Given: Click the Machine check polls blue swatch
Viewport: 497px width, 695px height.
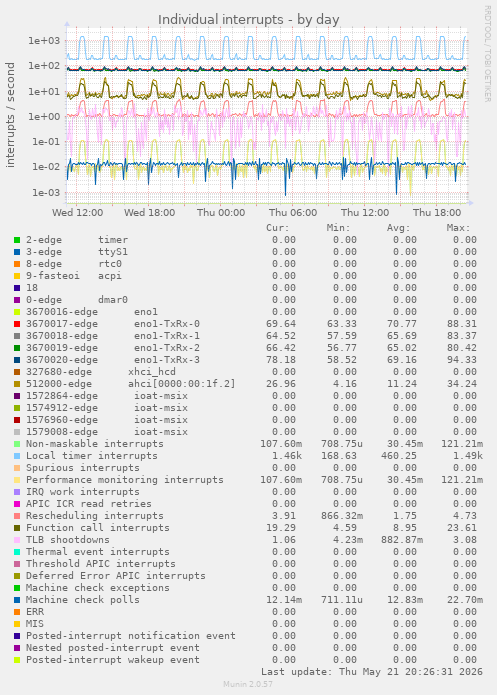Looking at the screenshot, I should coord(17,600).
